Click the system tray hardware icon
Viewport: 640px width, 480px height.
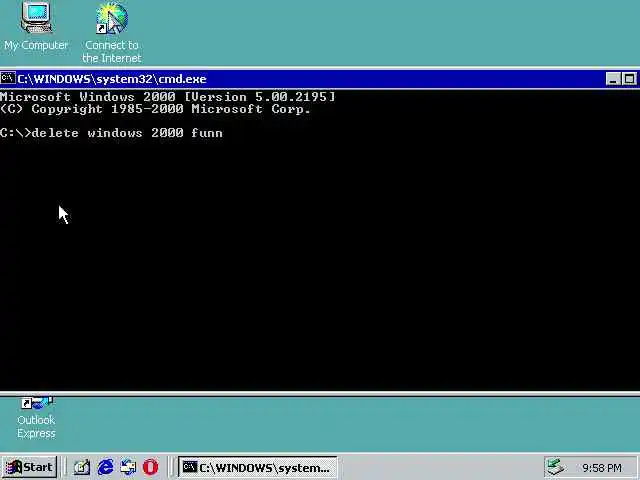556,467
